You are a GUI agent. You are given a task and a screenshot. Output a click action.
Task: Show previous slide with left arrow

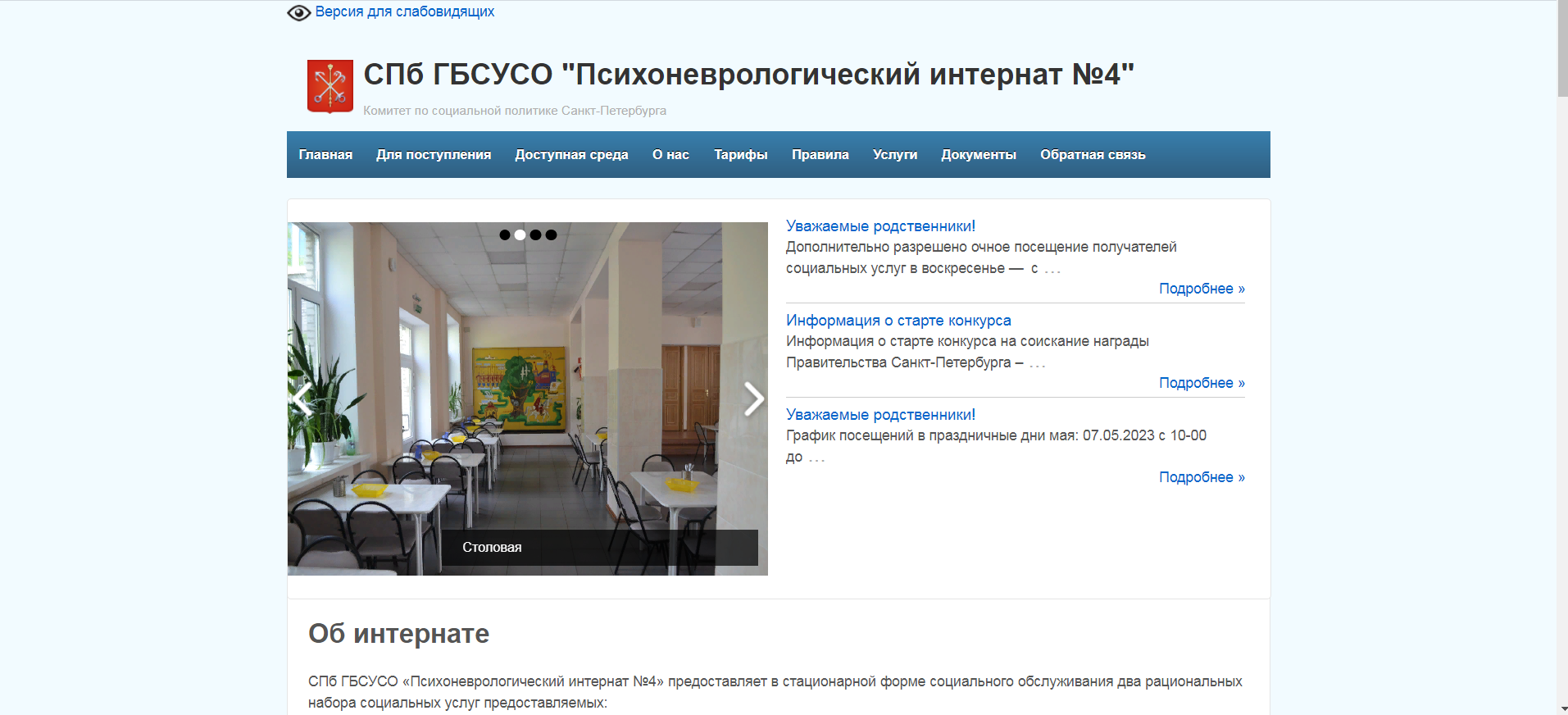302,399
